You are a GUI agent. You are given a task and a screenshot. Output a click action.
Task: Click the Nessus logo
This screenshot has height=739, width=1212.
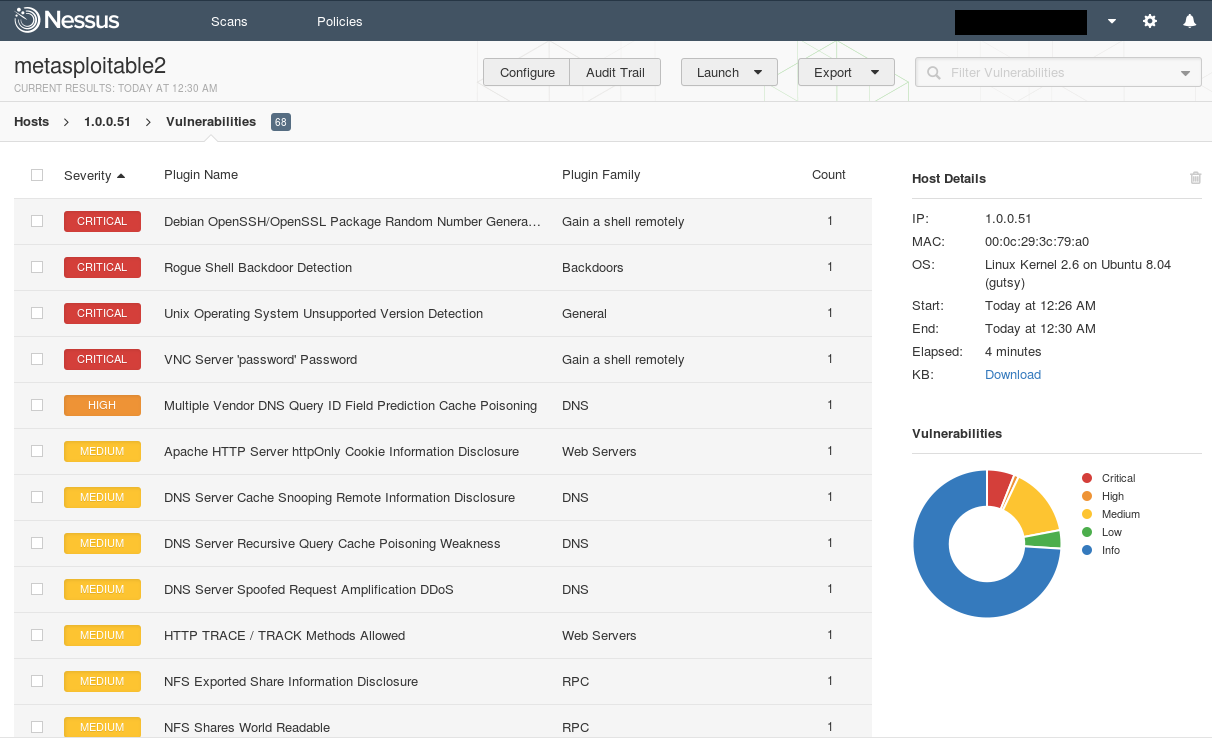click(x=67, y=20)
